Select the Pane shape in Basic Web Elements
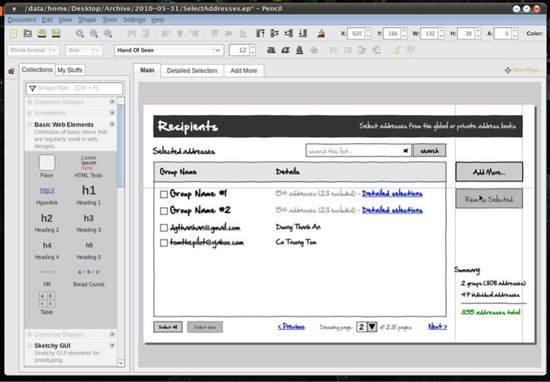The height and width of the screenshot is (382, 550). pyautogui.click(x=47, y=166)
